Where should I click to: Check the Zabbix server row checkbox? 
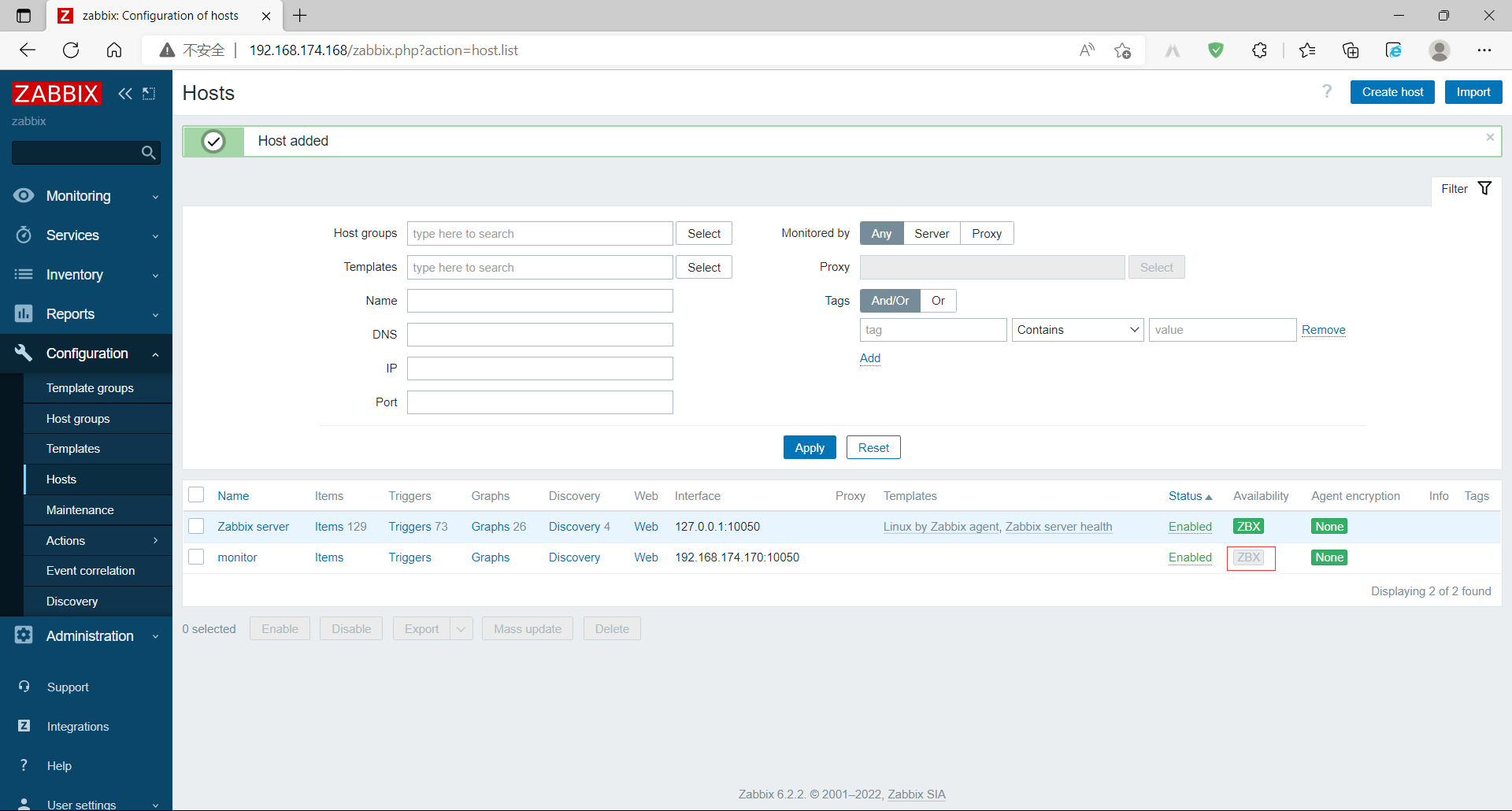[197, 526]
